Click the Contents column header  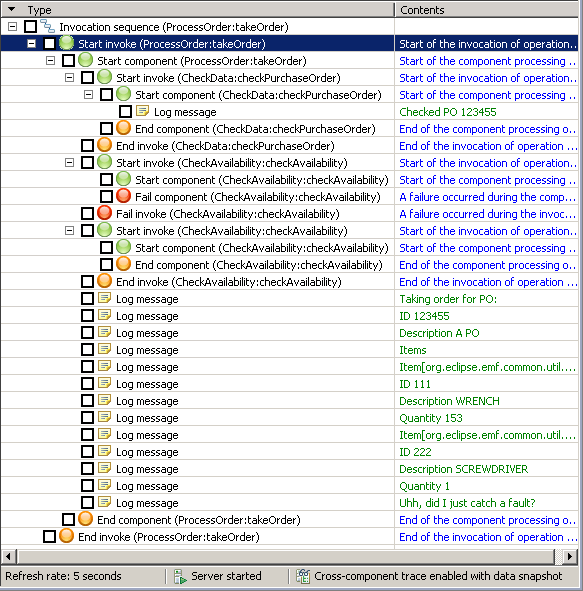click(486, 9)
